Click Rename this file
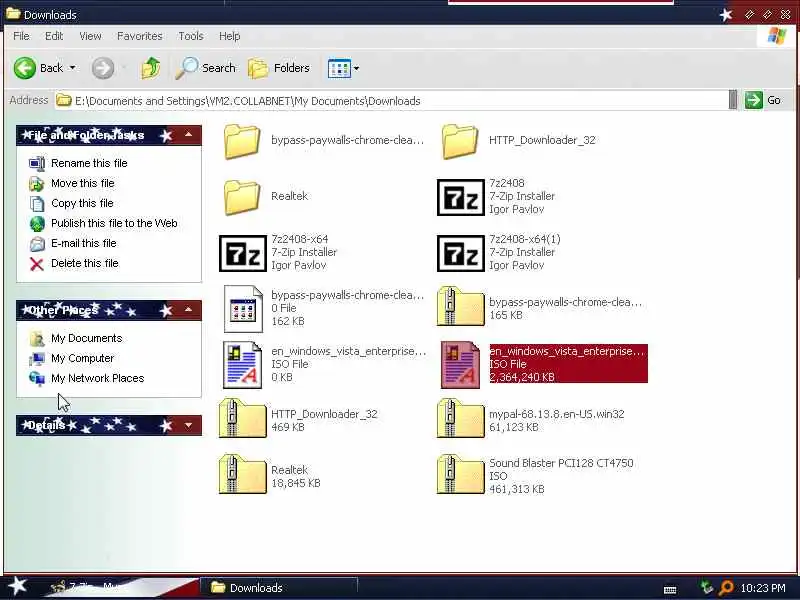Image resolution: width=800 pixels, height=600 pixels. [x=89, y=163]
